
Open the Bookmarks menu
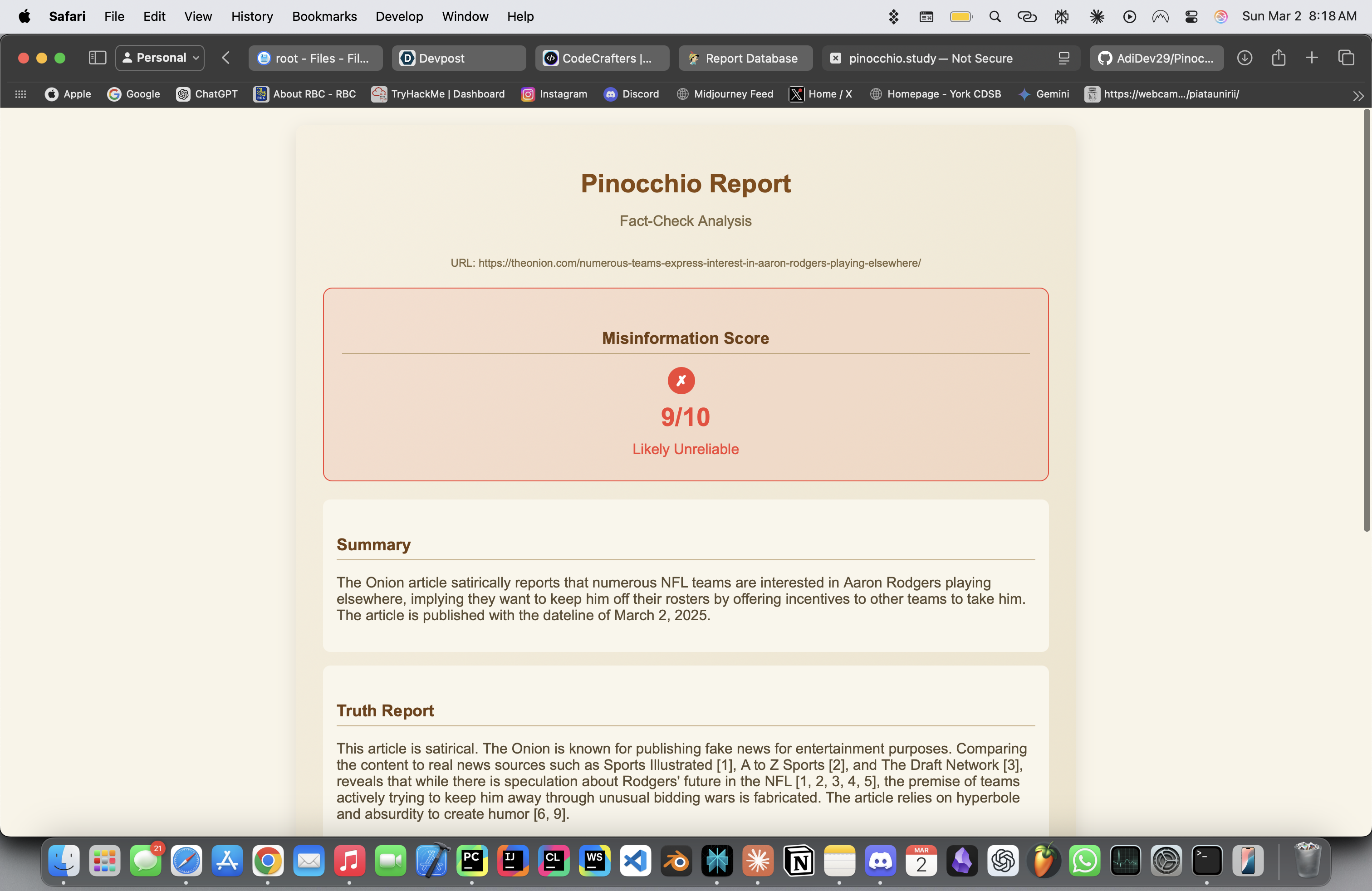point(324,16)
